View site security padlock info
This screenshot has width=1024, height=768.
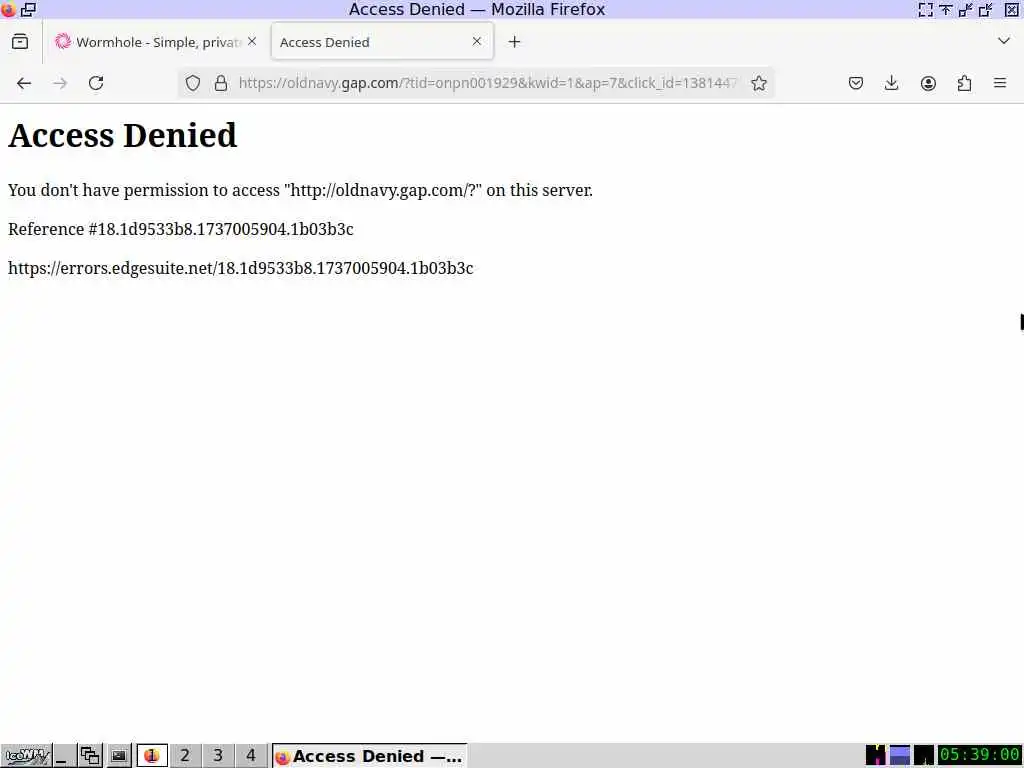click(x=221, y=83)
